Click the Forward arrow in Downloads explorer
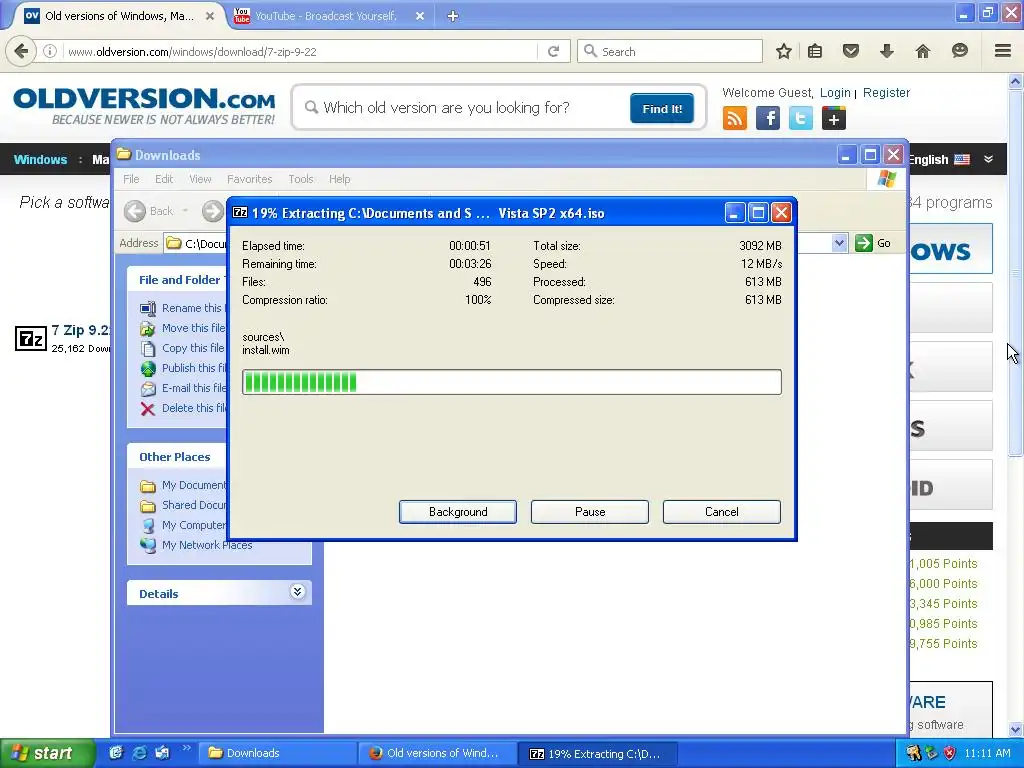This screenshot has height=768, width=1024. [x=212, y=211]
